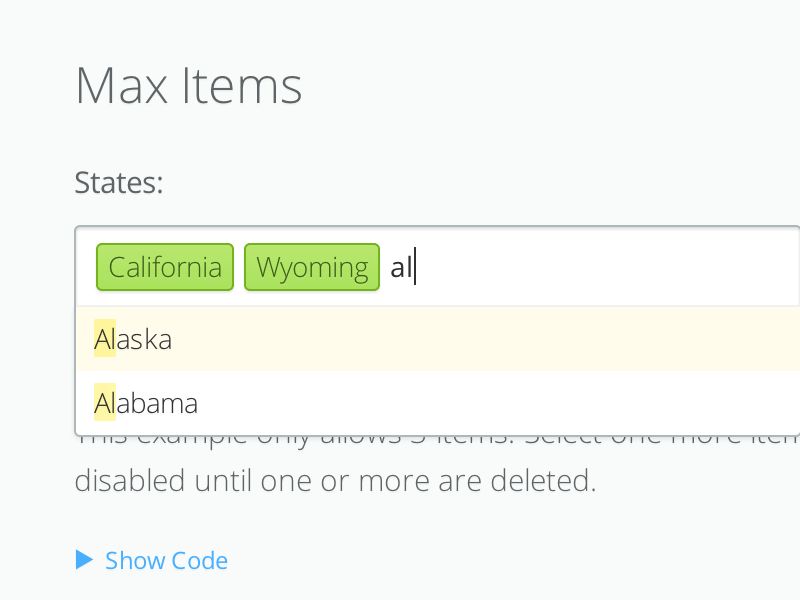
Task: Click the Max Items page heading
Action: pos(188,86)
